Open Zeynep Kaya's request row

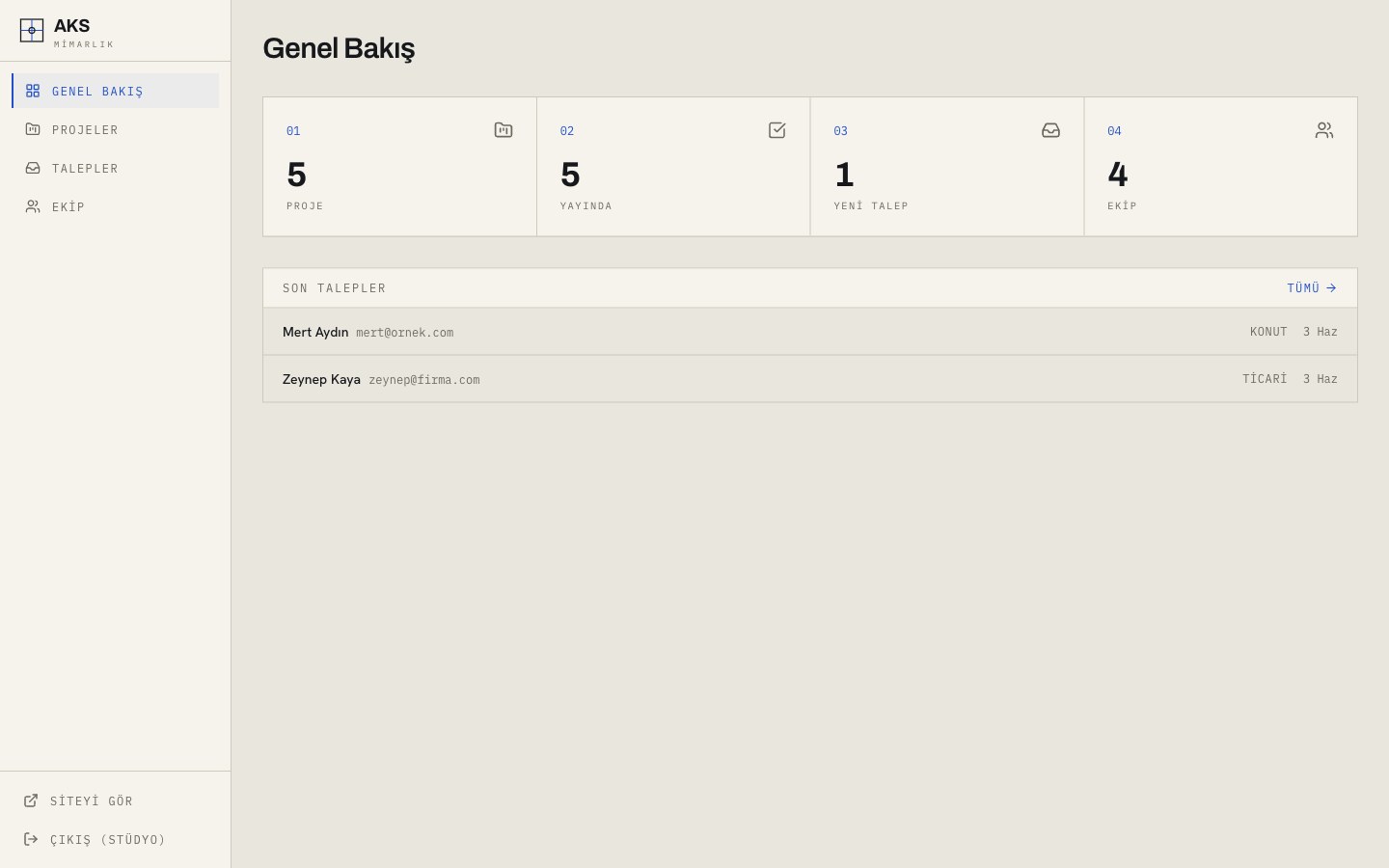[x=810, y=379]
